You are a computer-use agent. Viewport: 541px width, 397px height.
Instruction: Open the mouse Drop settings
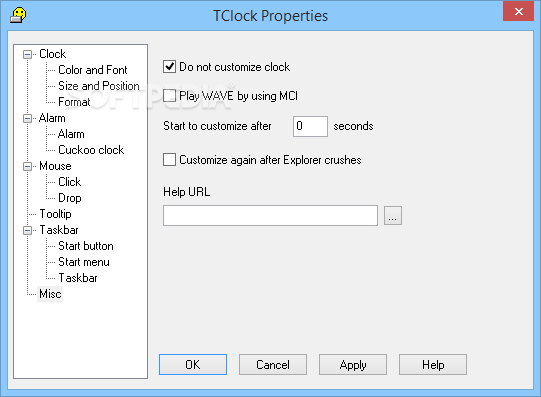click(x=70, y=198)
